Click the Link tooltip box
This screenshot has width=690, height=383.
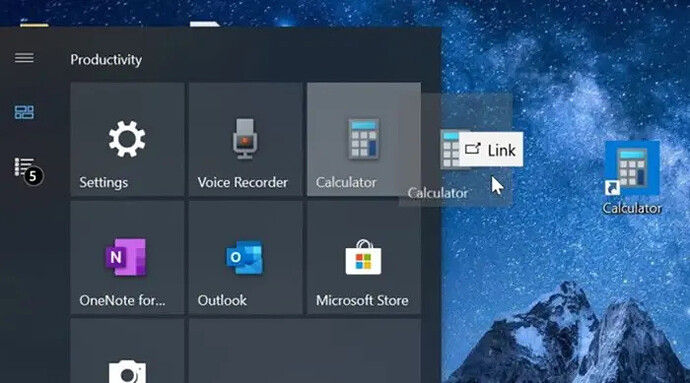click(491, 150)
